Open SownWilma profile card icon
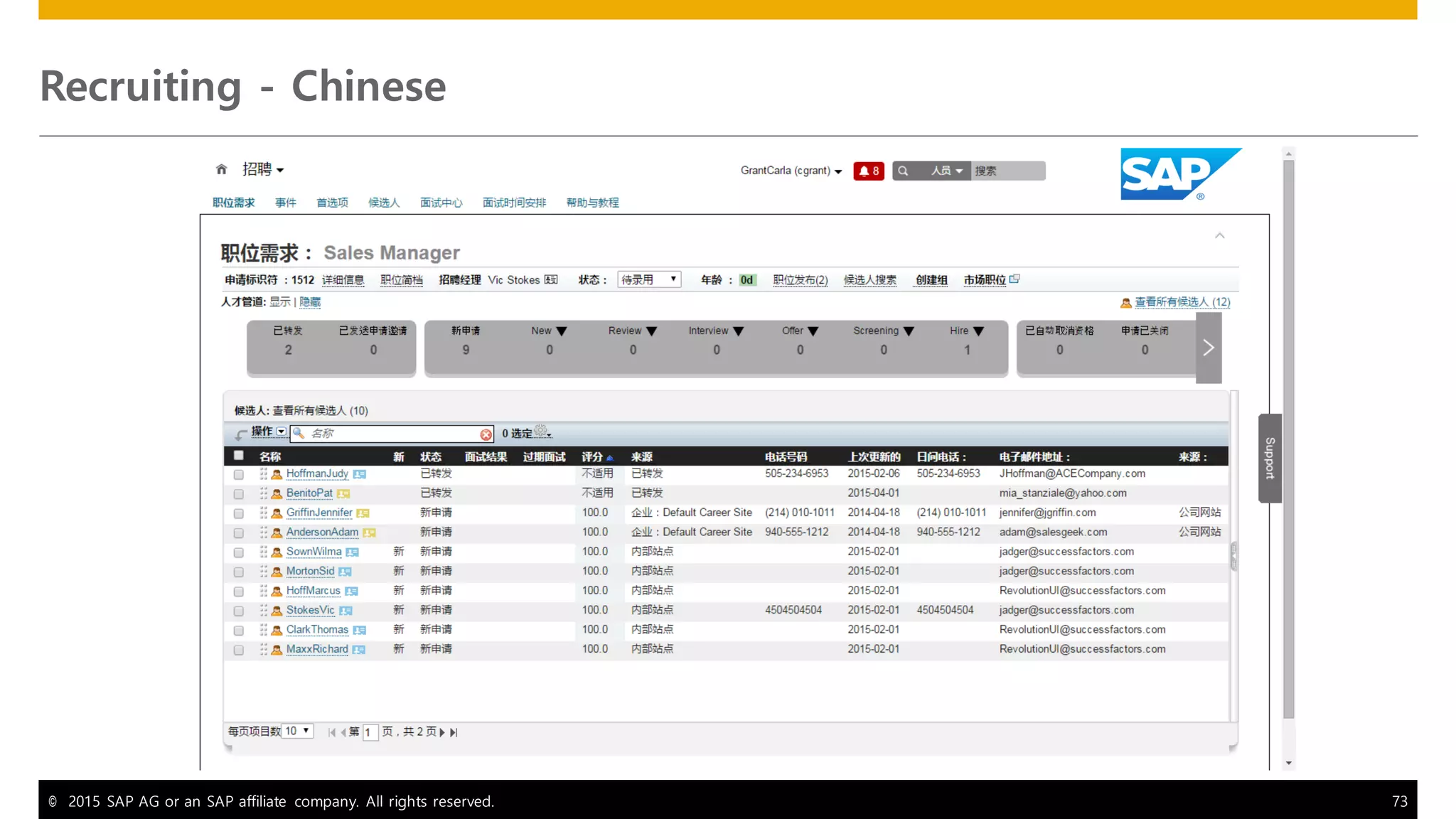 (x=352, y=552)
